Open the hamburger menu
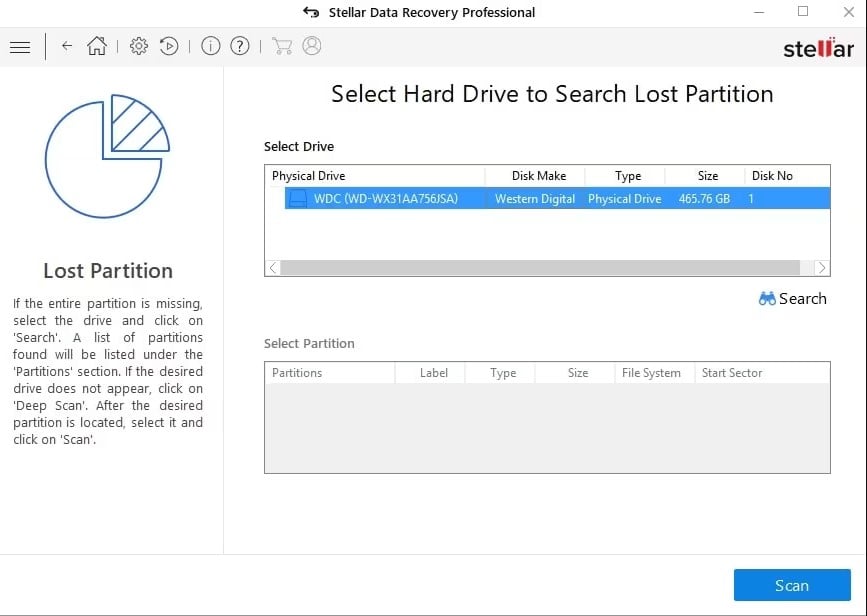Screen dimensions: 867x616 tap(20, 46)
